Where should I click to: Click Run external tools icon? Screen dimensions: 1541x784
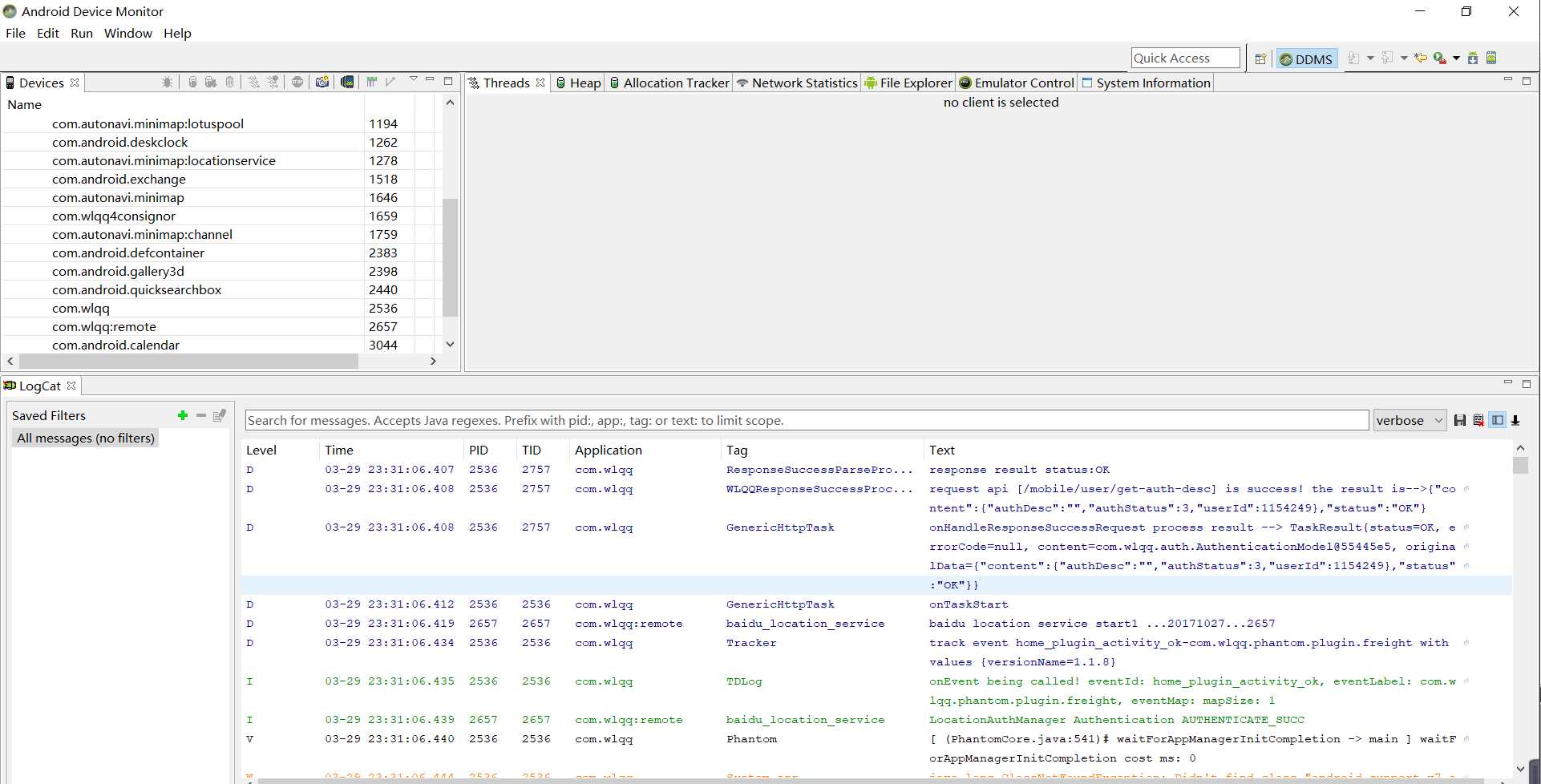(1440, 58)
